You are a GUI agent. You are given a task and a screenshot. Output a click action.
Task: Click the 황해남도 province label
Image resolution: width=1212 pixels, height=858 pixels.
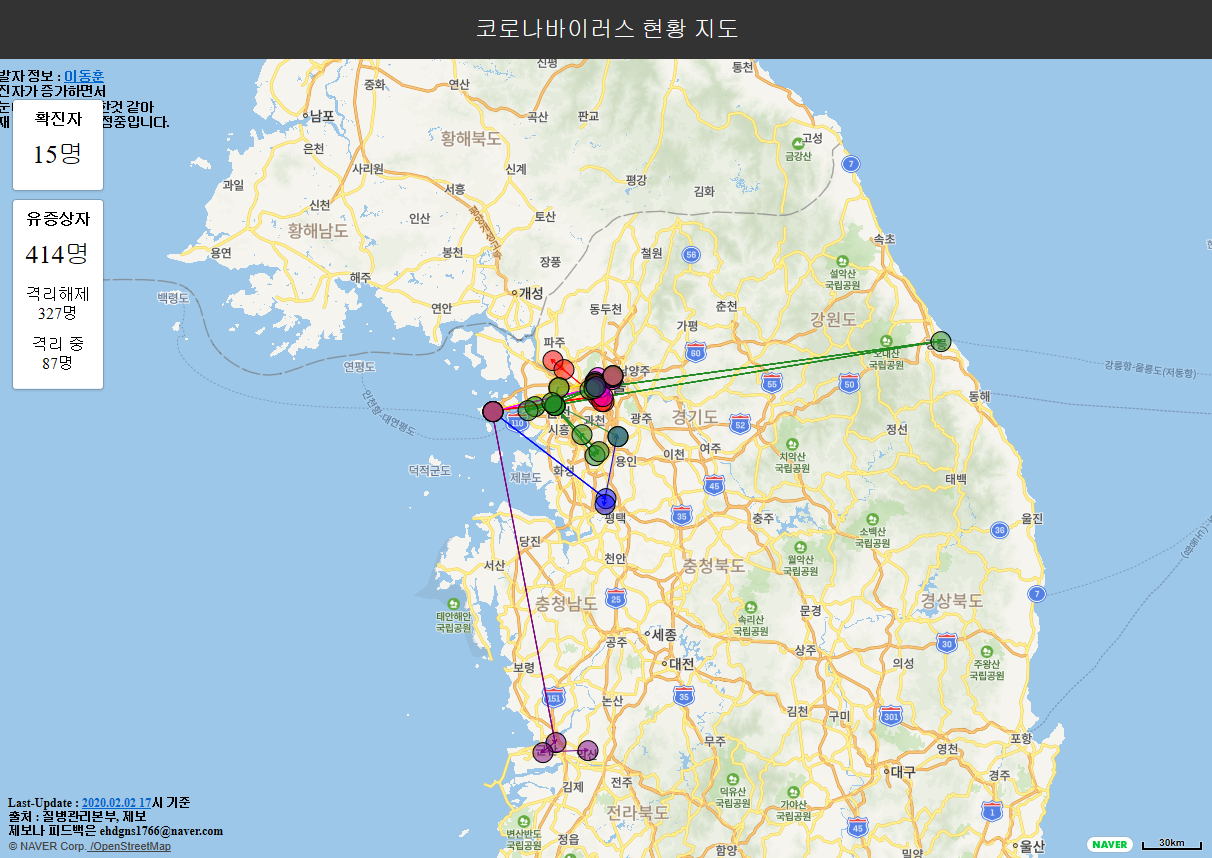coord(317,229)
